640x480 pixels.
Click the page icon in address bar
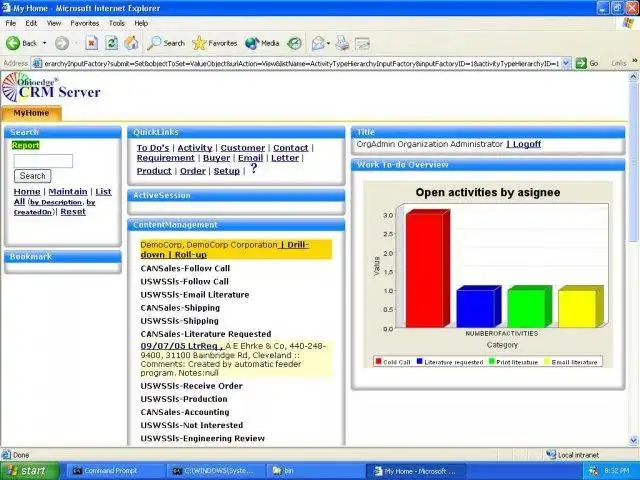coord(37,63)
